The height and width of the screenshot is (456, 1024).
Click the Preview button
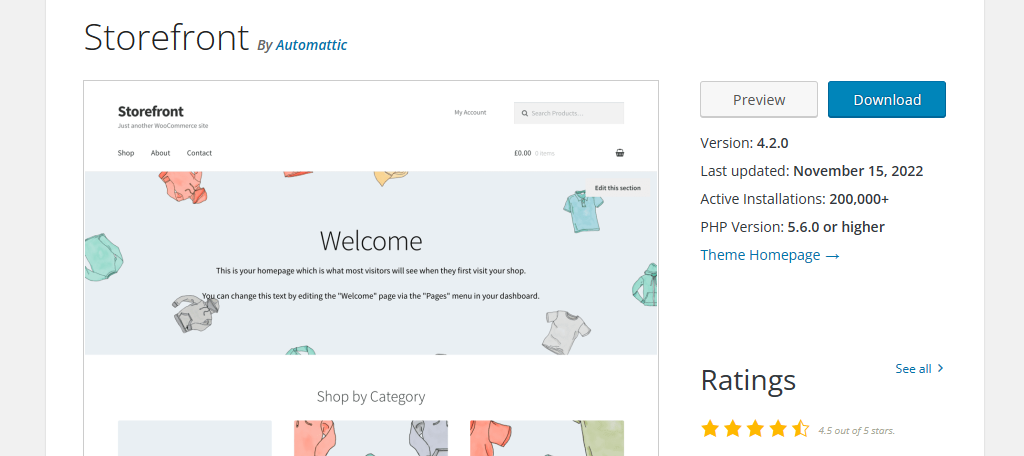pos(759,99)
